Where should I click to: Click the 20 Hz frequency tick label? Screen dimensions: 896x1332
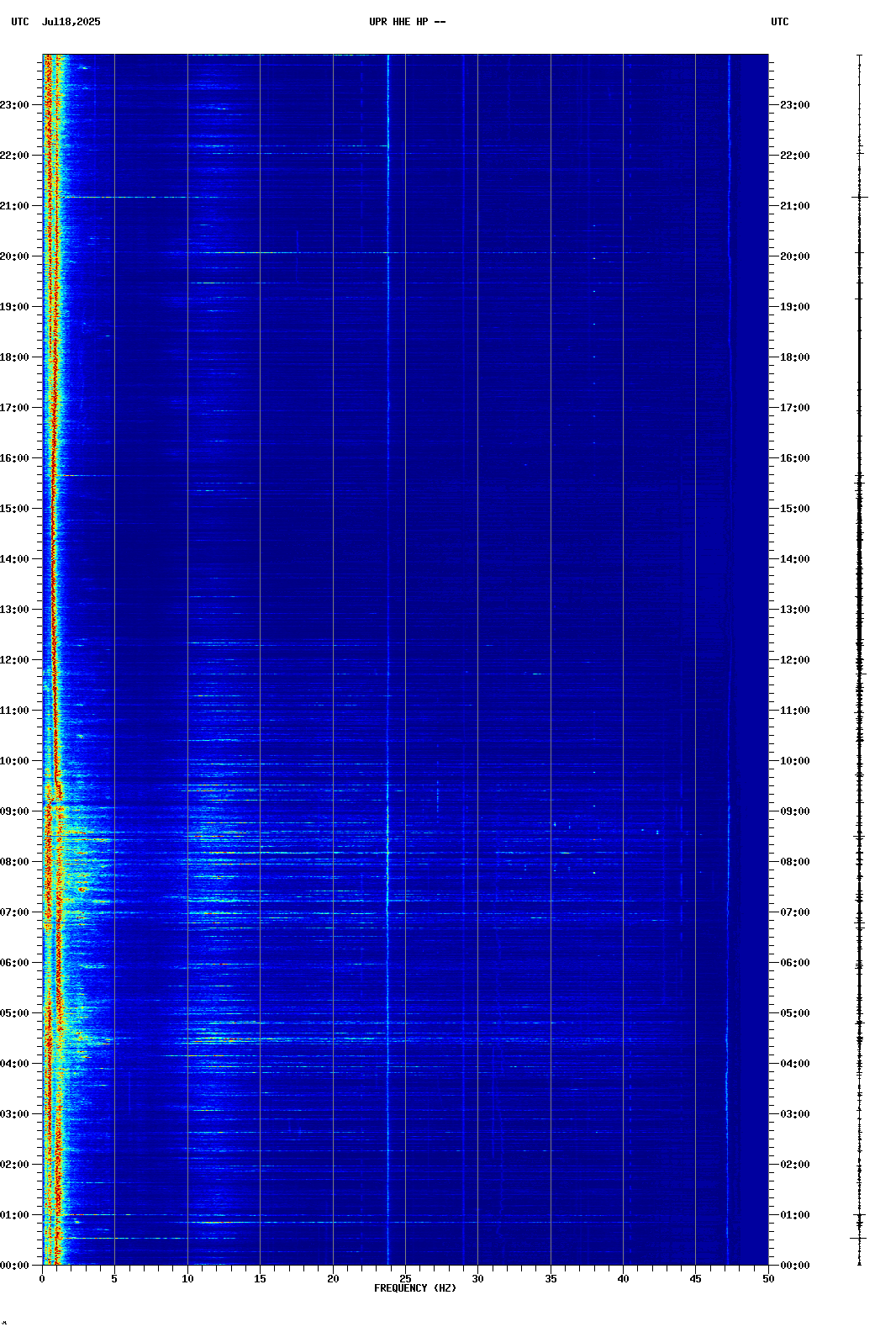click(333, 1279)
